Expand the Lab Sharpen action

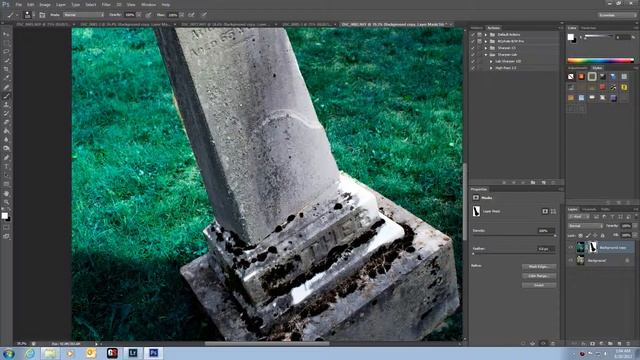[491, 61]
